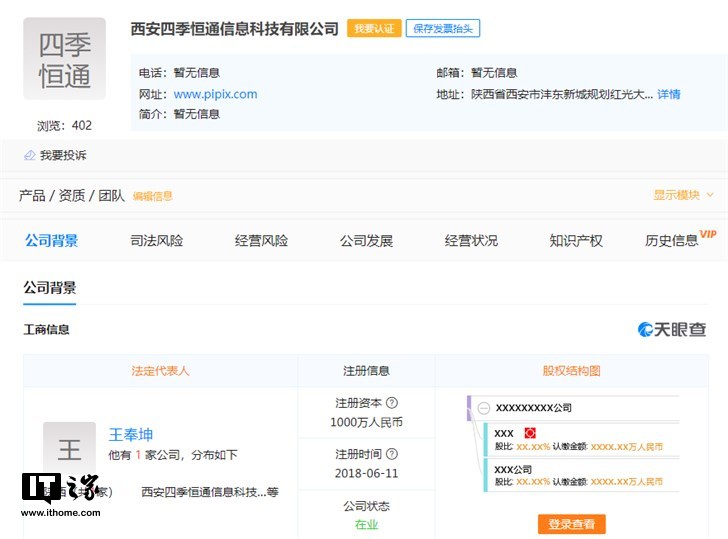Viewport: 728px width, 539px height.
Task: Open the www.pipix.com website link
Action: coord(215,94)
